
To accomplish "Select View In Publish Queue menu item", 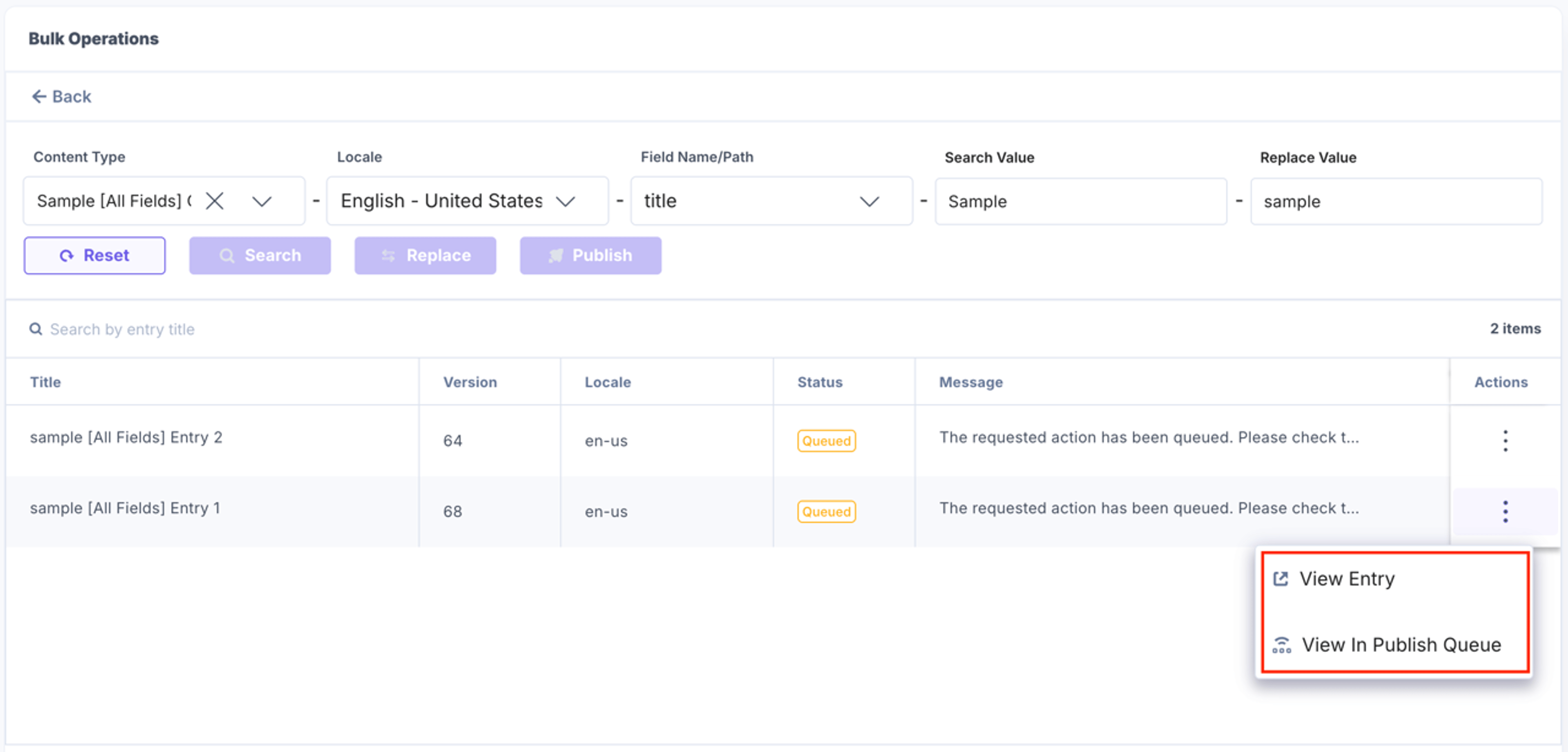I will [1394, 644].
